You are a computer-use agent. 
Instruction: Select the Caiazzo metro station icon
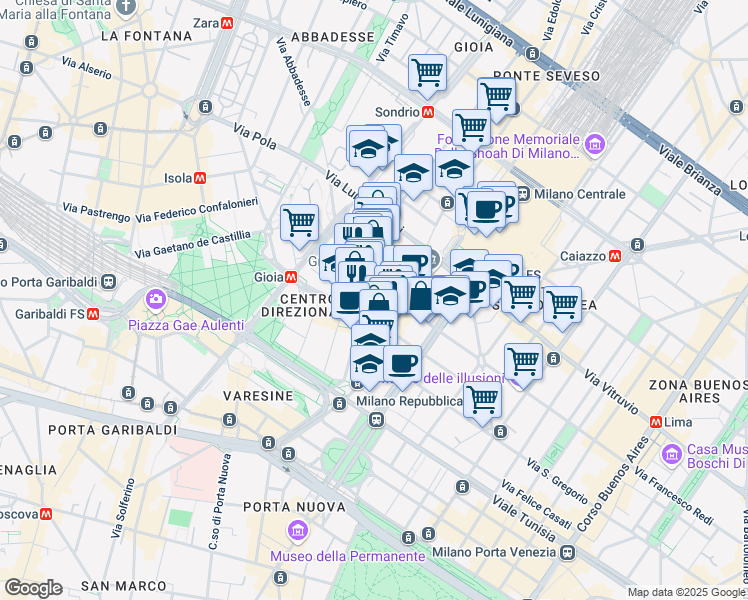click(615, 257)
